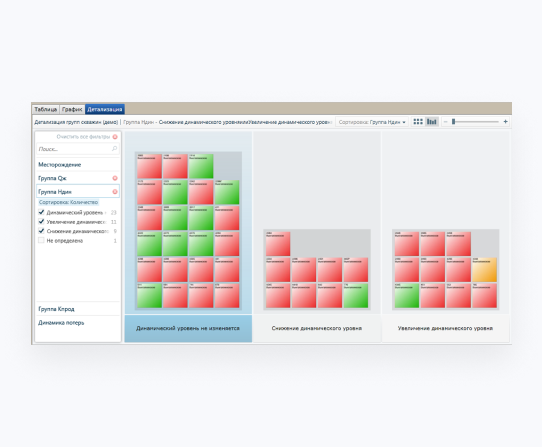Switch to the Таблица tab
Image resolution: width=542 pixels, height=447 pixels.
tap(46, 109)
